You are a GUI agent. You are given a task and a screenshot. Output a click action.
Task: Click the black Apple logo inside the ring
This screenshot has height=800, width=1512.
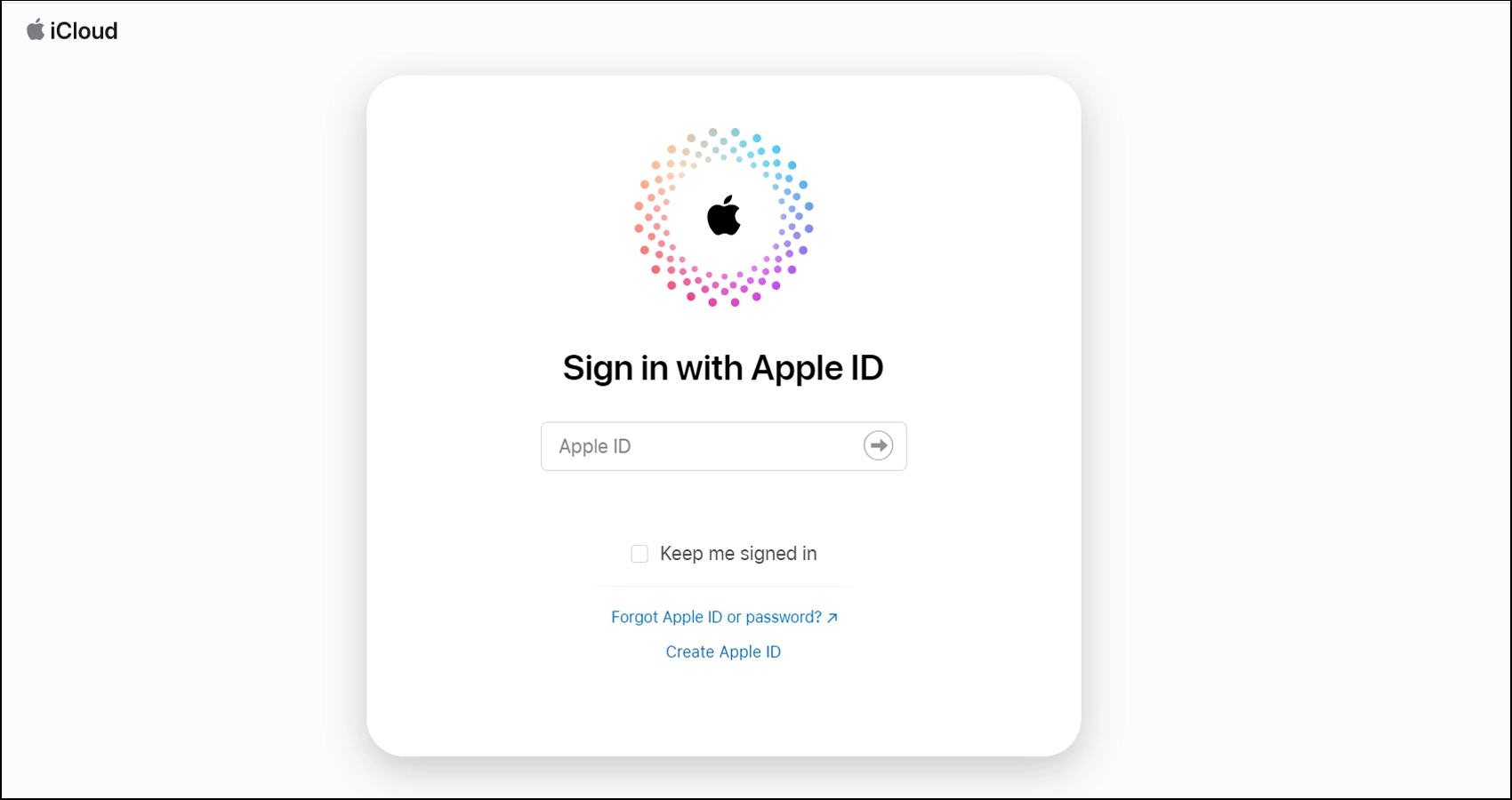coord(724,215)
